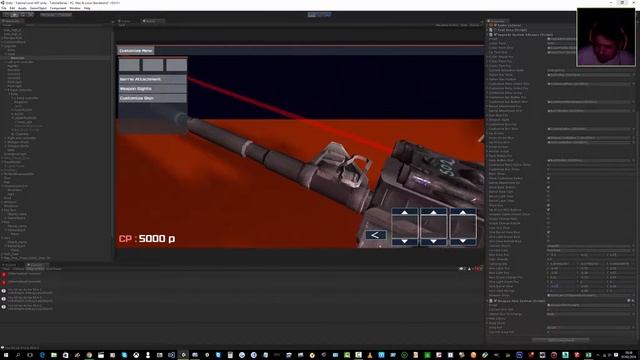Viewport: 640px width, 360px height.
Task: Click the Customize Menu header button
Action: pyautogui.click(x=136, y=51)
